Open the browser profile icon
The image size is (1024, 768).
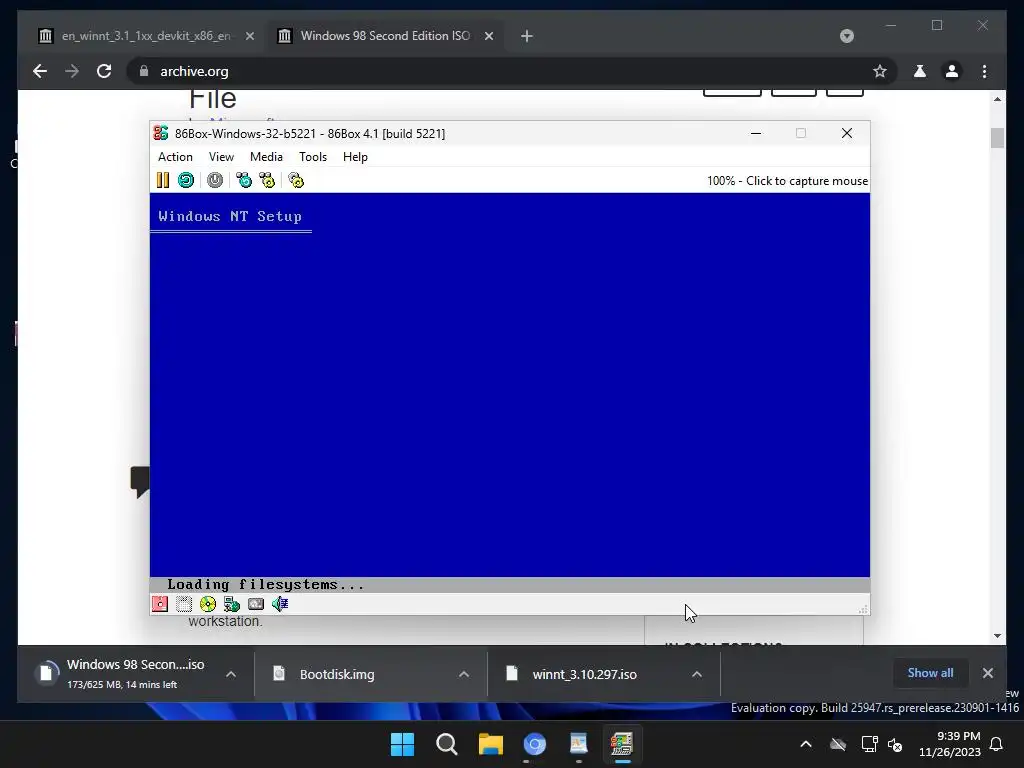(952, 71)
